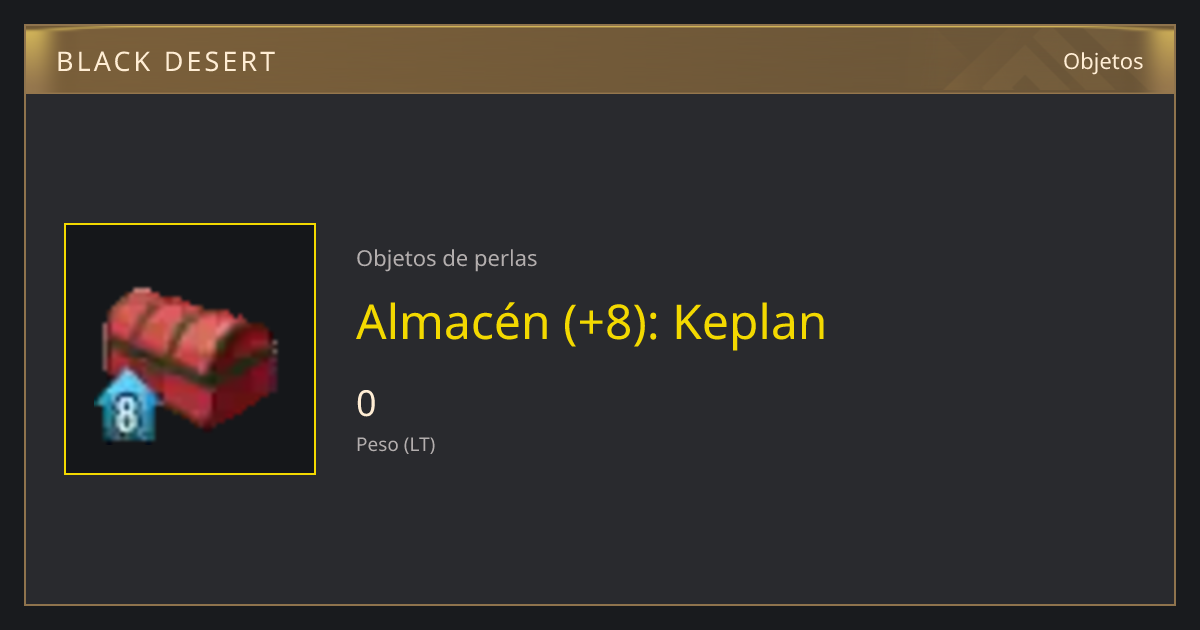Click the weight value 0

(366, 404)
